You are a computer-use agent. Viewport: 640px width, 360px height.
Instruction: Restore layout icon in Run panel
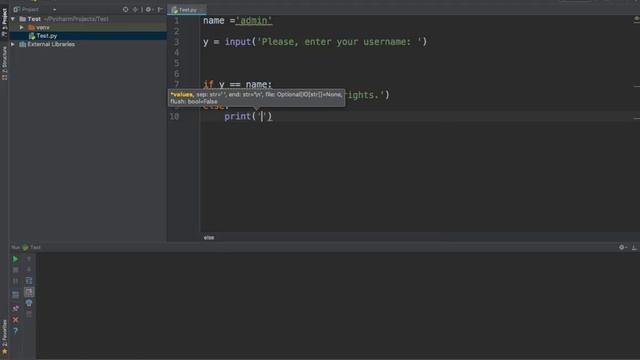click(15, 295)
